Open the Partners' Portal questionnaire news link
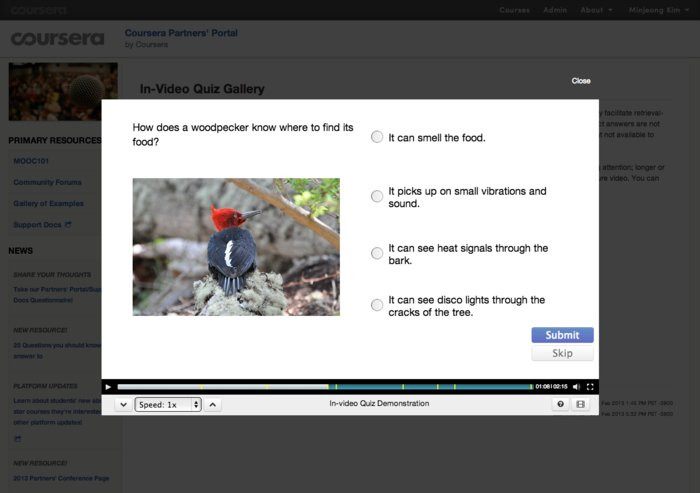This screenshot has width=700, height=493. coord(57,295)
